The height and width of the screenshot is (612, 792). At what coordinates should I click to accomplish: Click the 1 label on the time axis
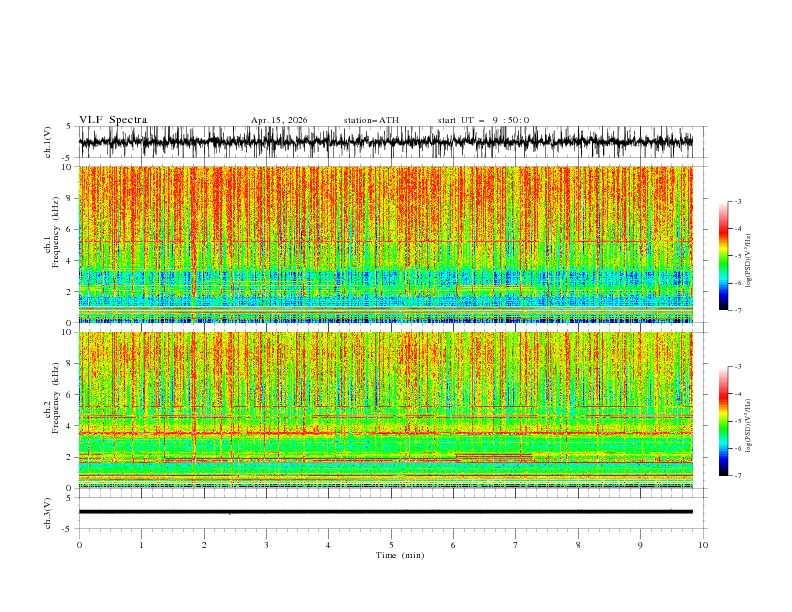coord(141,545)
